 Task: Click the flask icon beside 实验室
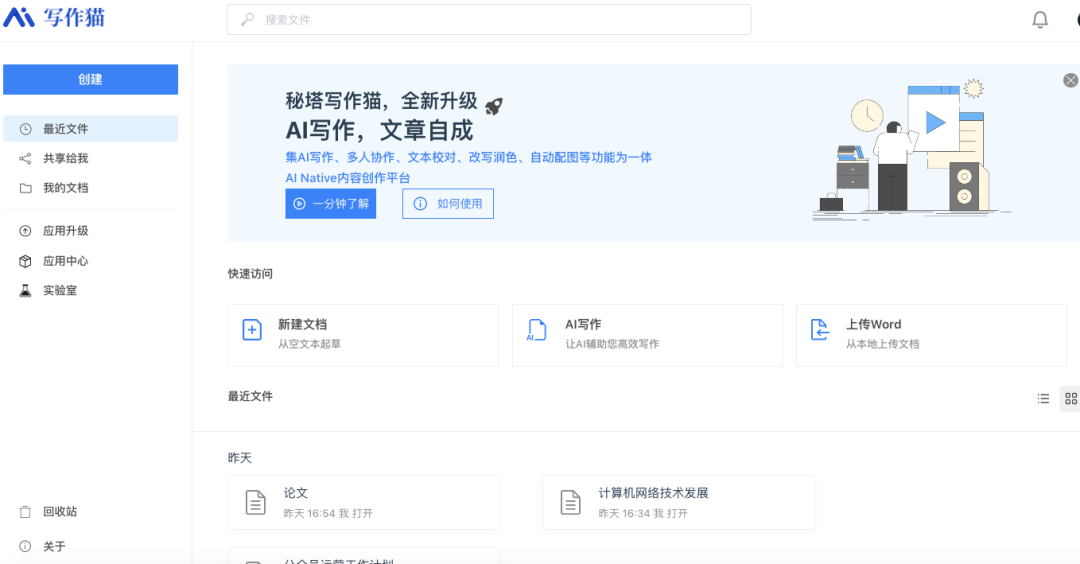tap(25, 291)
